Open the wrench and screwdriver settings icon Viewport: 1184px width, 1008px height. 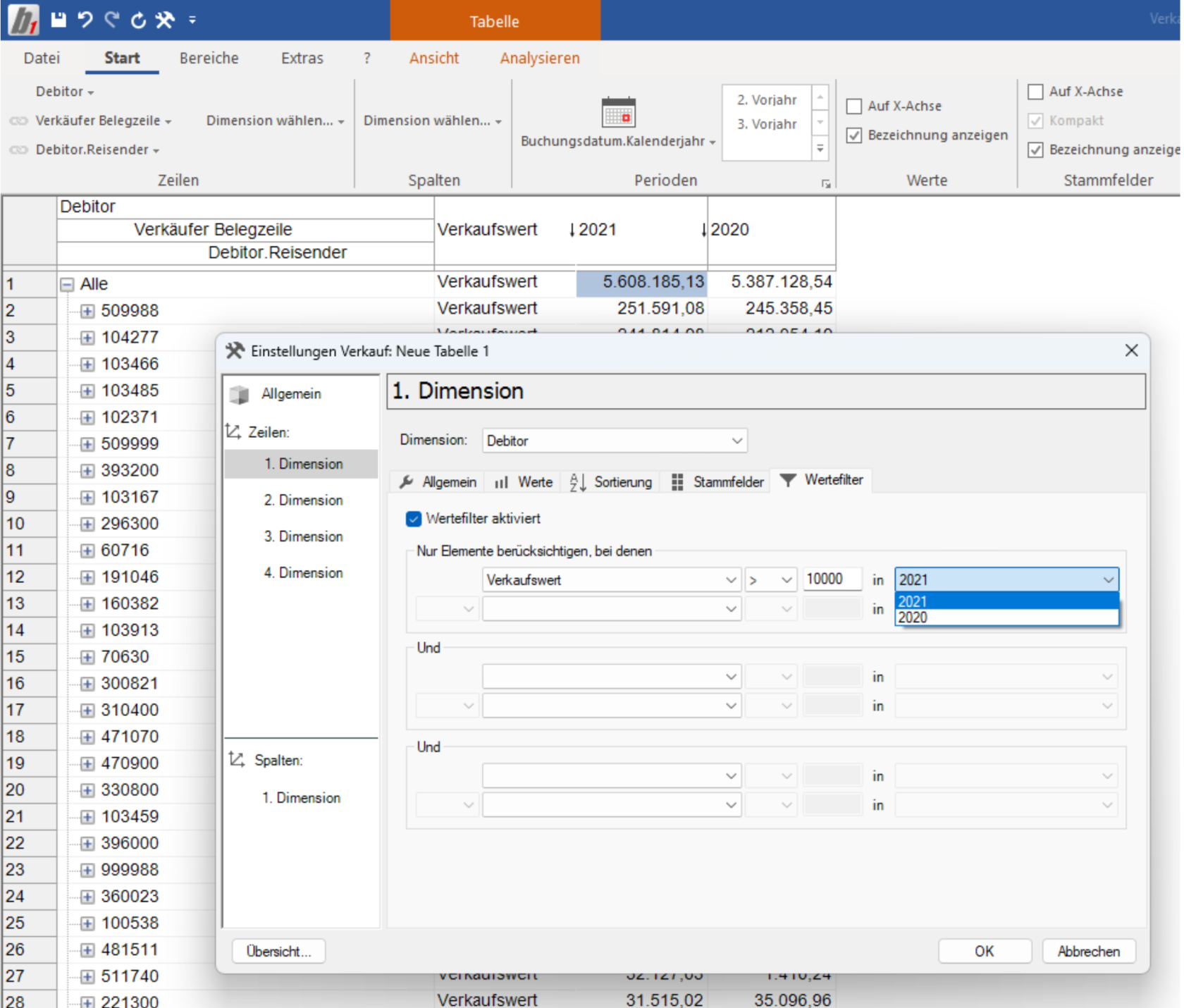(x=165, y=20)
